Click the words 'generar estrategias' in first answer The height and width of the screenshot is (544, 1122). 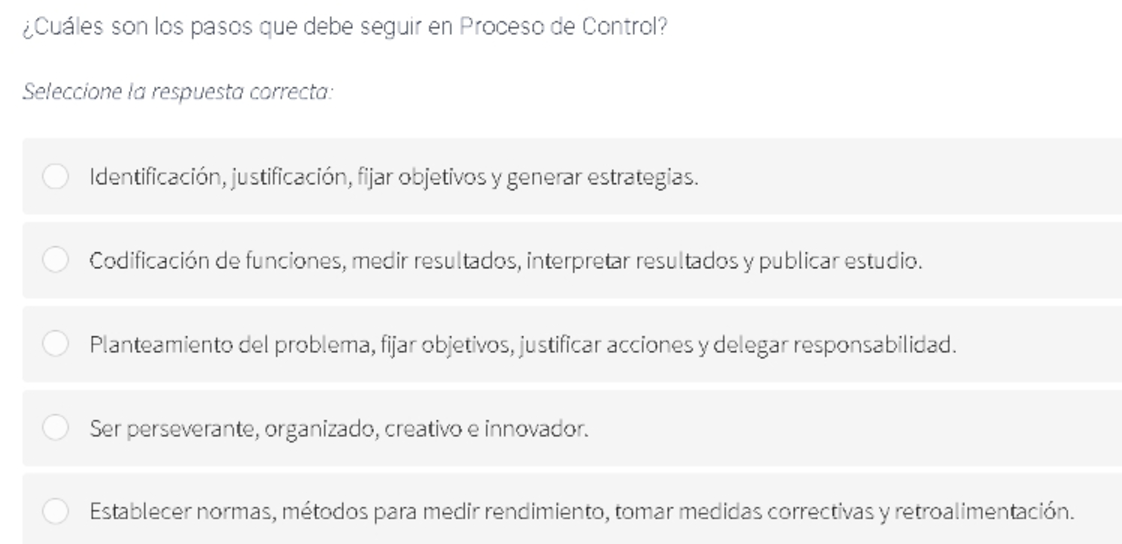[x=603, y=178]
